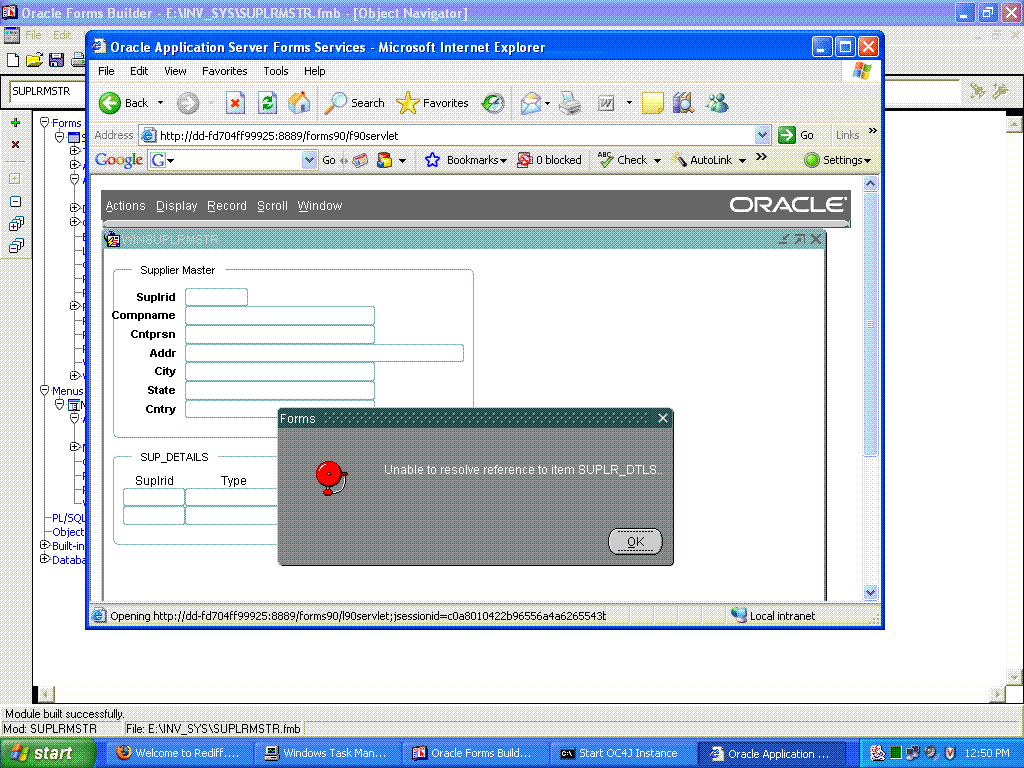Open the address bar dropdown arrow
This screenshot has height=768, width=1024.
(762, 135)
